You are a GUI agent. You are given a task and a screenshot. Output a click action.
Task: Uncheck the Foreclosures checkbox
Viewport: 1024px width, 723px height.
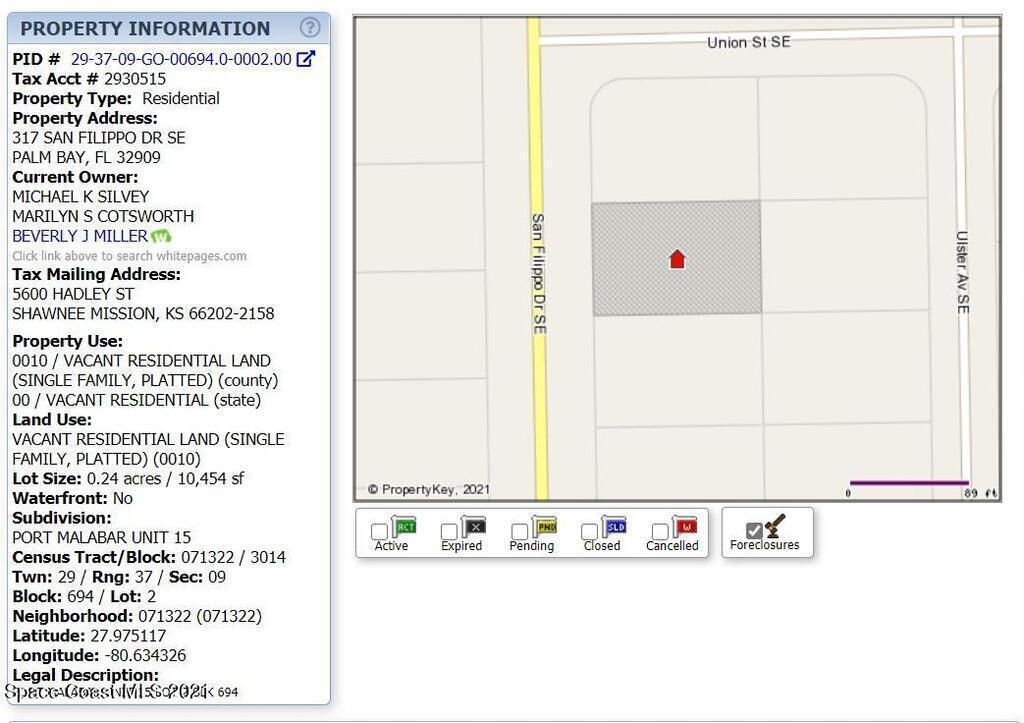(x=754, y=531)
